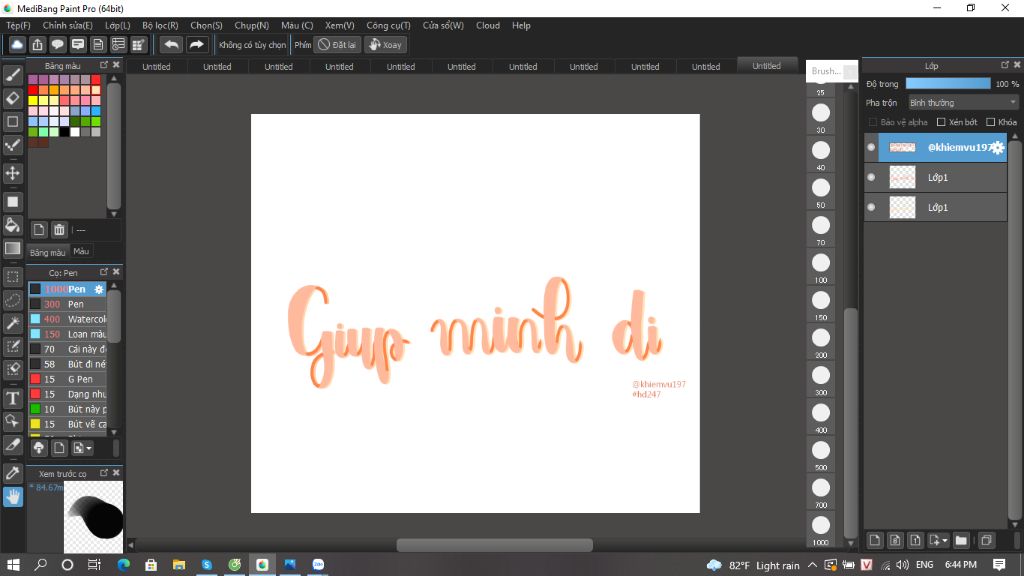Delete color using palette trash icon

point(59,230)
